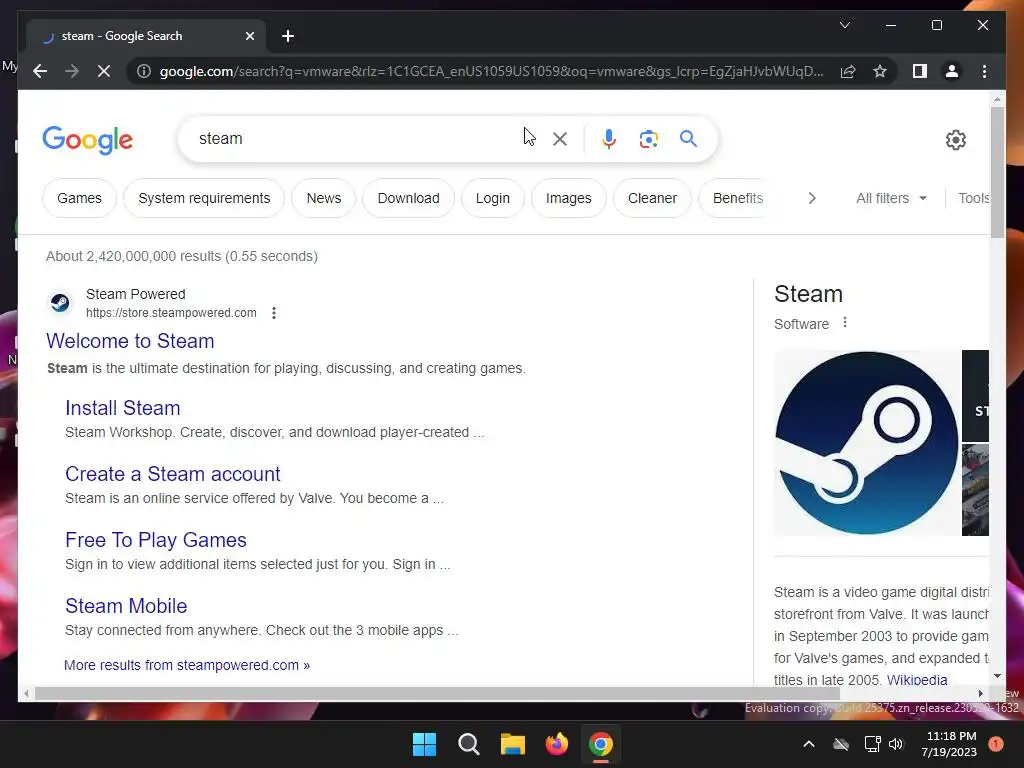Click Chrome icon in taskbar

[x=601, y=744]
